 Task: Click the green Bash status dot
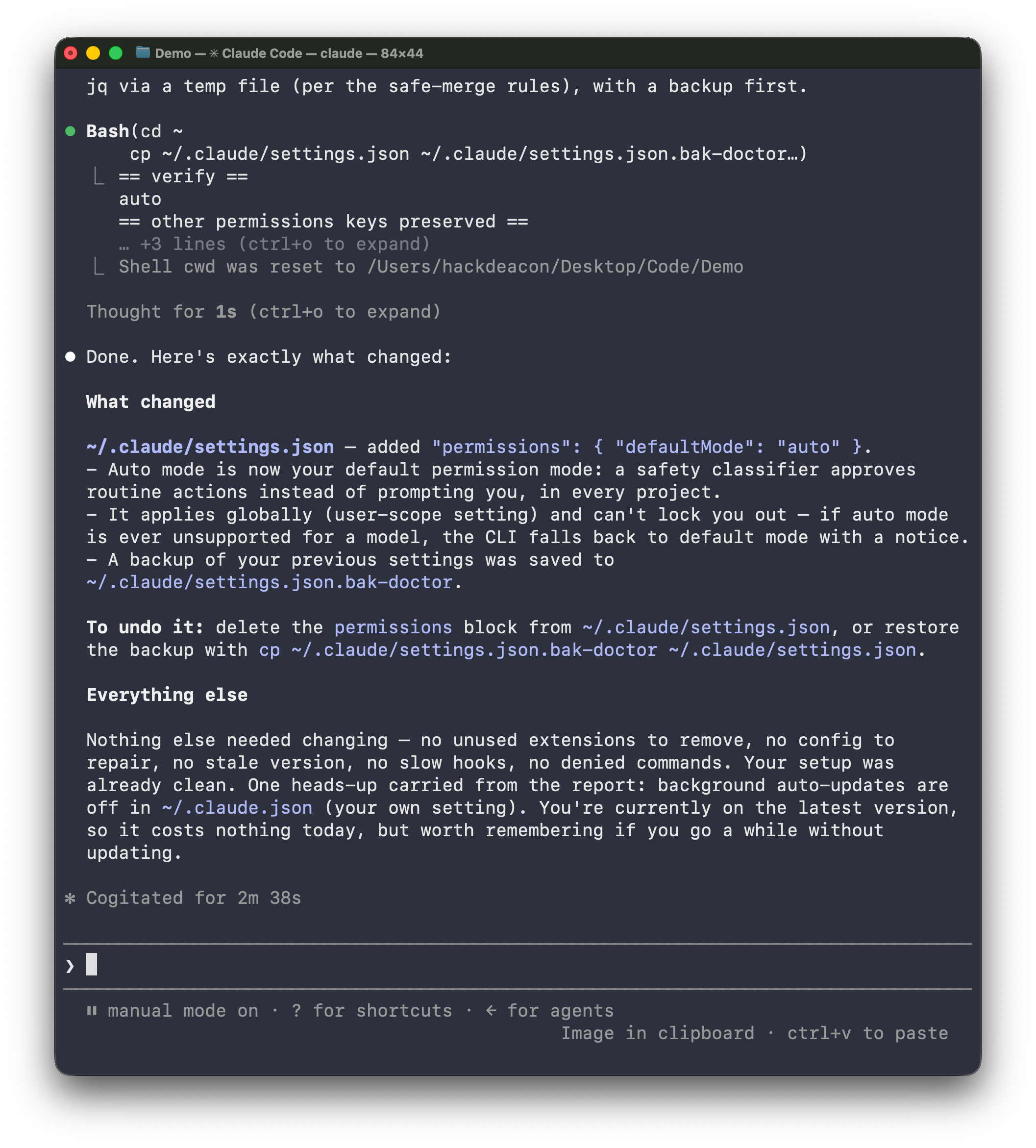[71, 131]
